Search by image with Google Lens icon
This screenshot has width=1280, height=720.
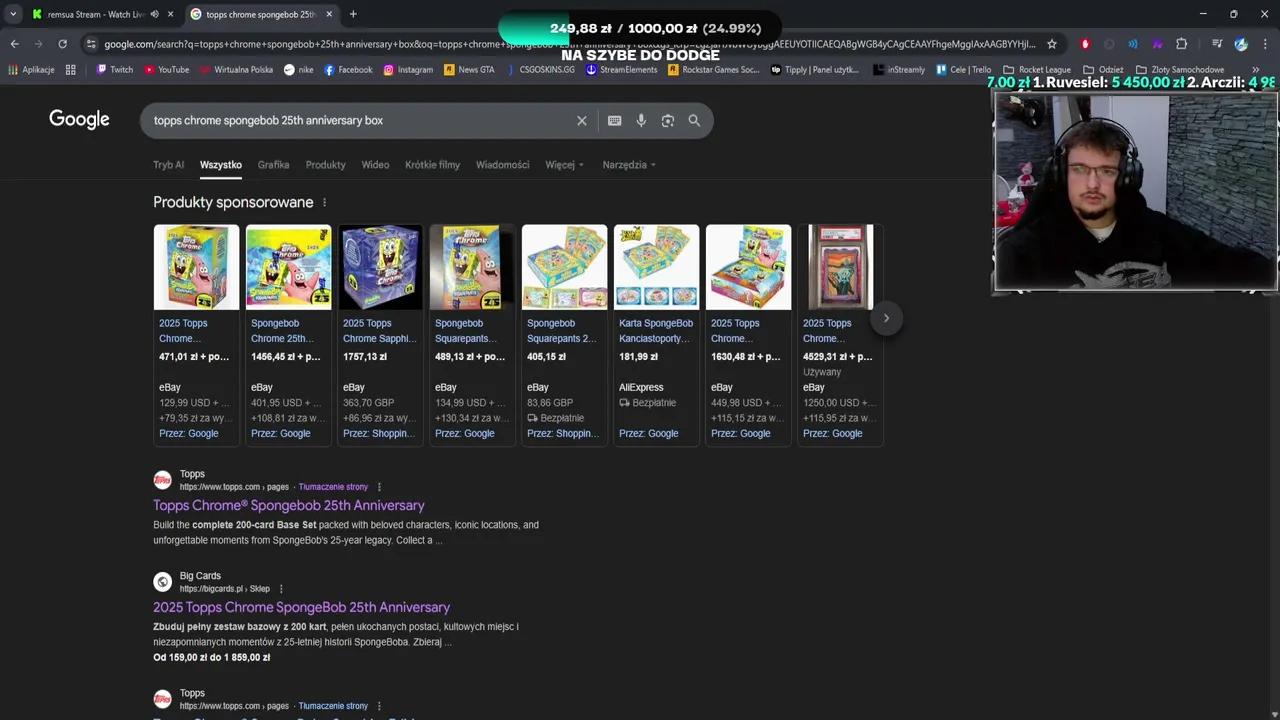pos(668,120)
